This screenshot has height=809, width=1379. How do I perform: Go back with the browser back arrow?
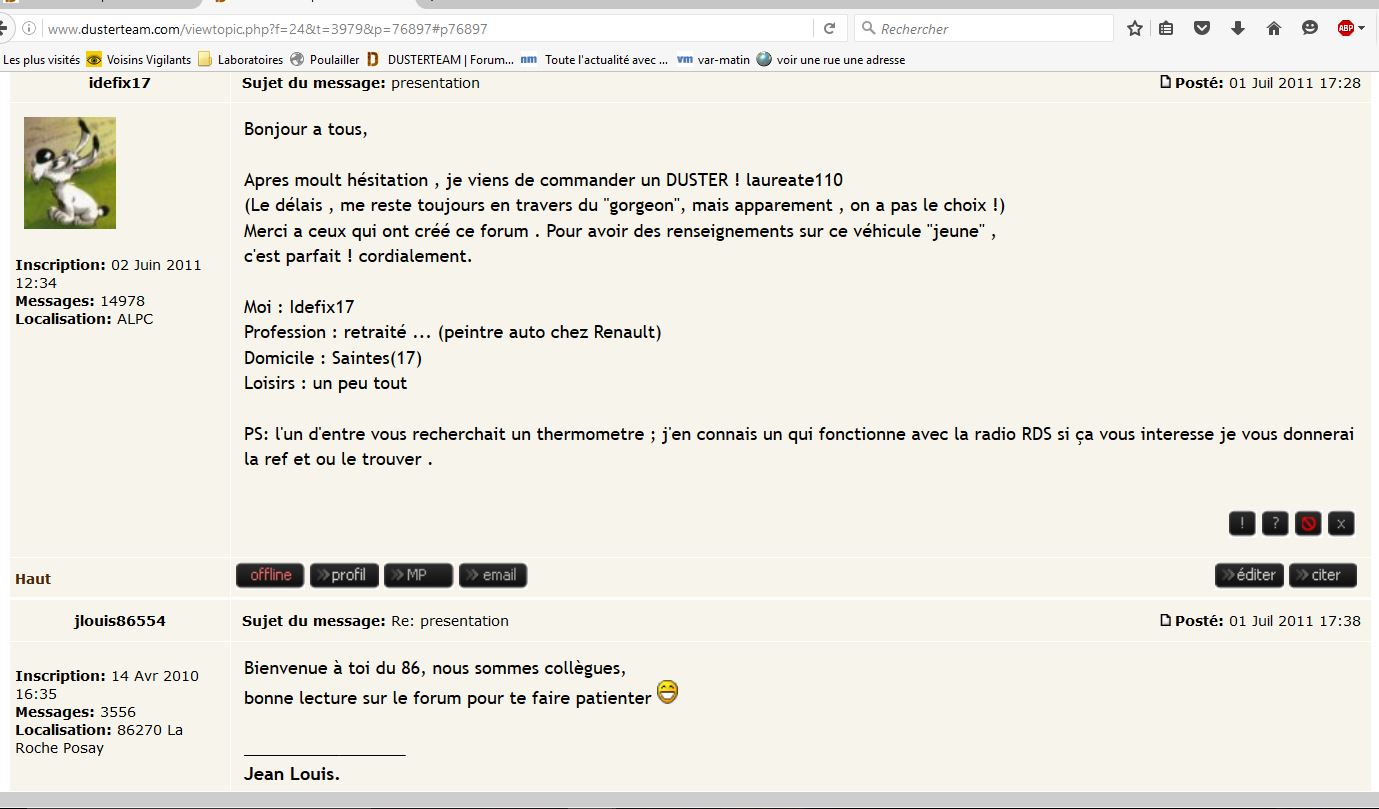5,29
